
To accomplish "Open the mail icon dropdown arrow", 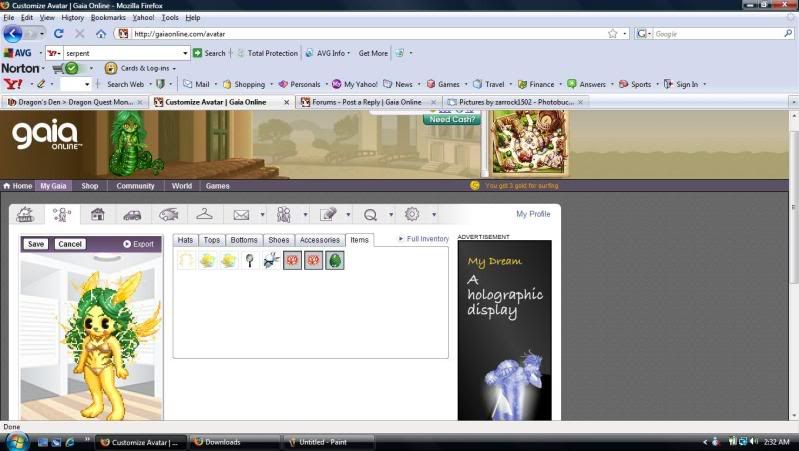I will 262,215.
